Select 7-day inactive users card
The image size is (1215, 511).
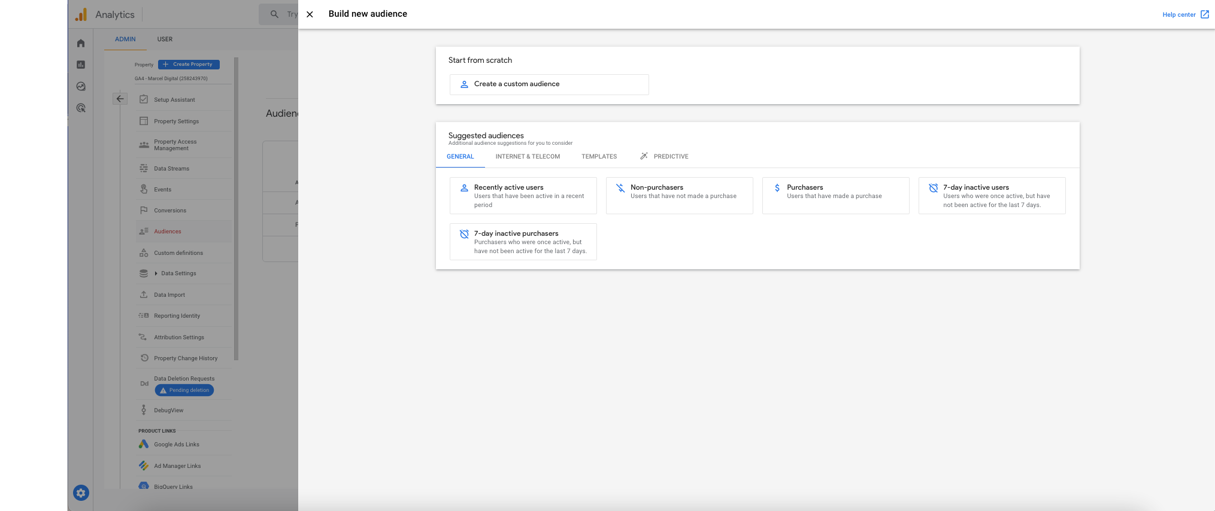click(x=991, y=196)
